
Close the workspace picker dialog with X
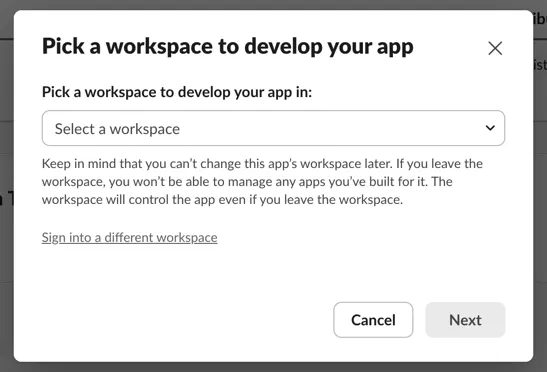click(495, 48)
